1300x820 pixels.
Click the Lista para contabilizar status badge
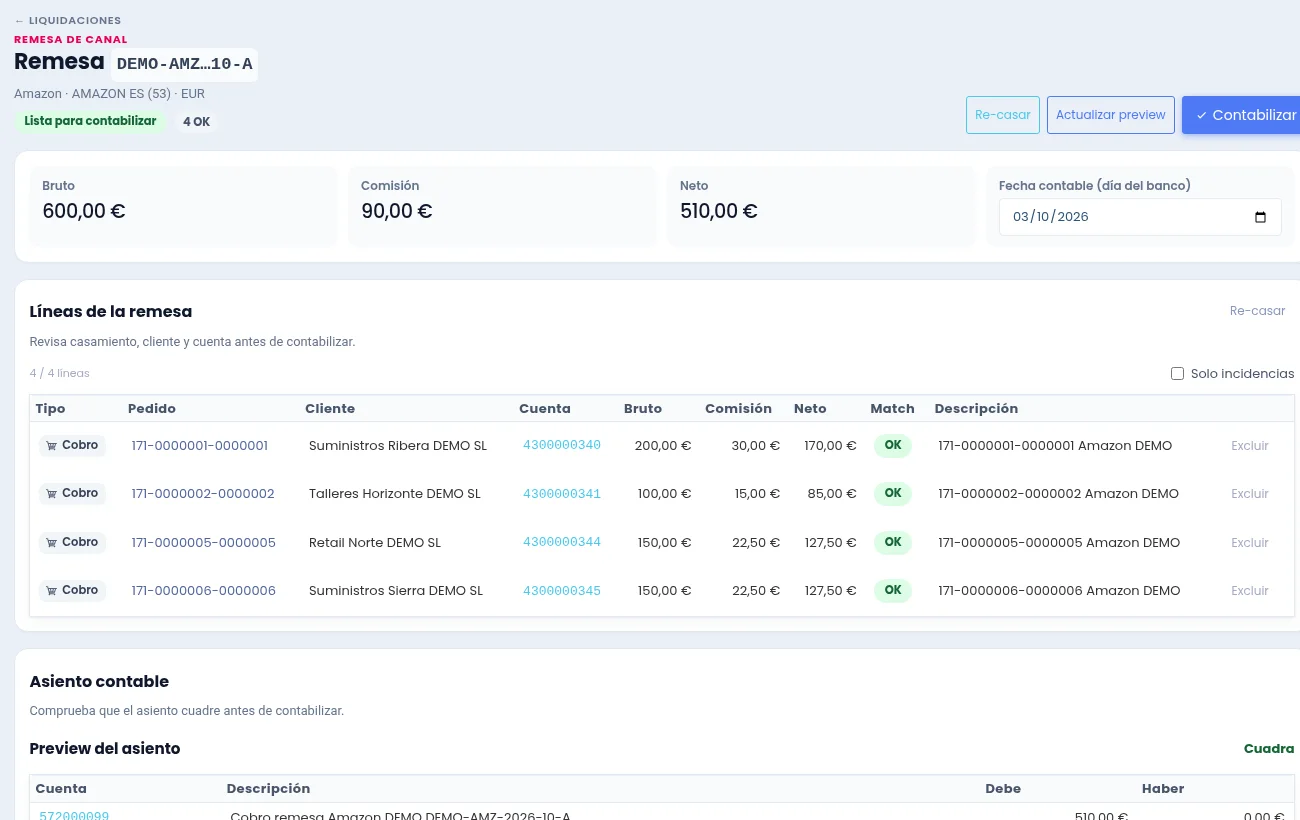coord(90,121)
